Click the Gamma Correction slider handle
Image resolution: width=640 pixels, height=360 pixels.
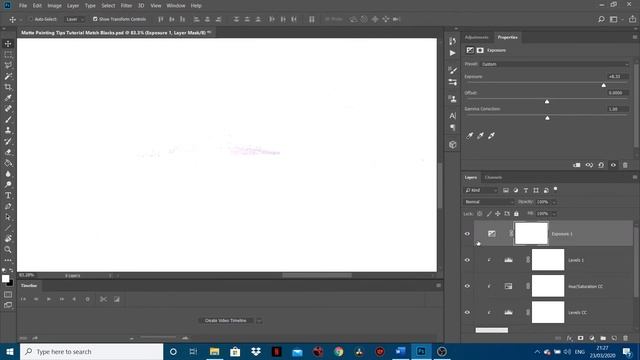click(547, 118)
